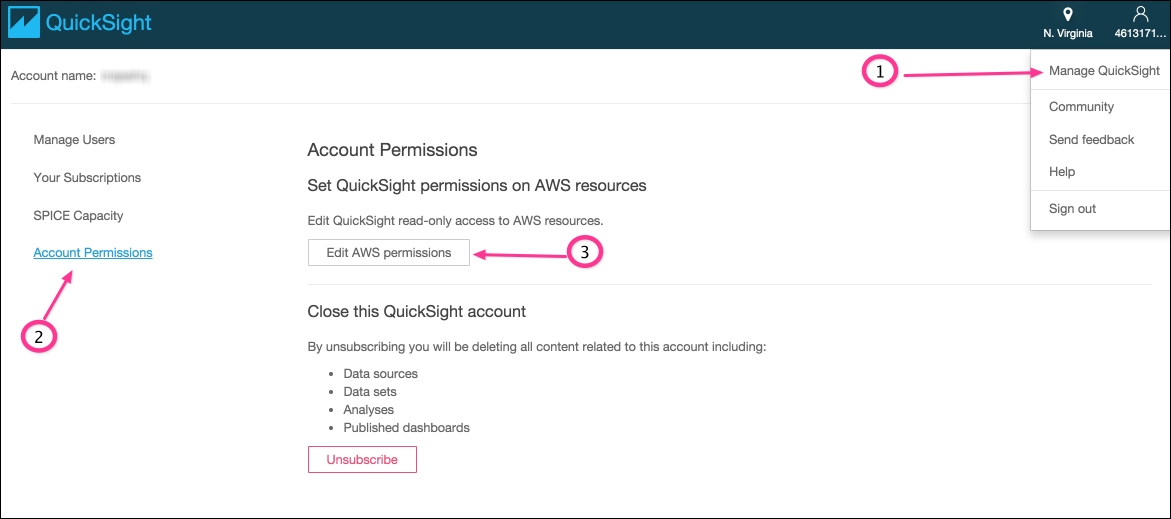The width and height of the screenshot is (1171, 519).
Task: View SPICE Capacity settings
Action: pos(78,216)
